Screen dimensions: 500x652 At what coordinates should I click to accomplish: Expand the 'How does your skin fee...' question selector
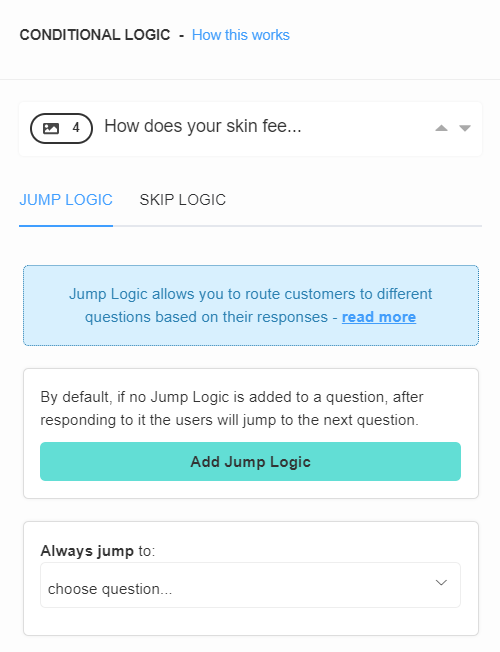250,129
